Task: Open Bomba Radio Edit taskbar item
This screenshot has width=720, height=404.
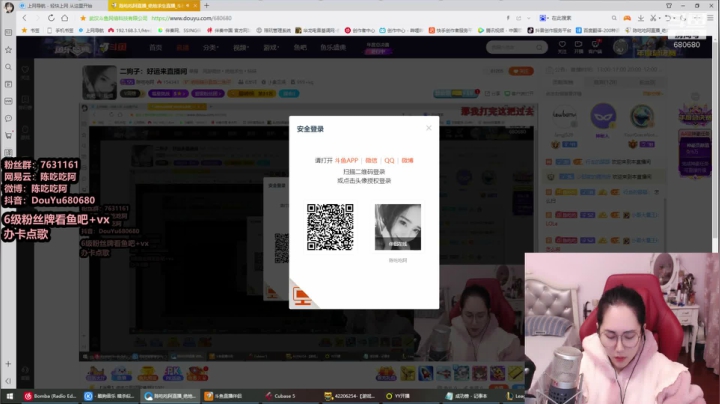Action: click(50, 396)
